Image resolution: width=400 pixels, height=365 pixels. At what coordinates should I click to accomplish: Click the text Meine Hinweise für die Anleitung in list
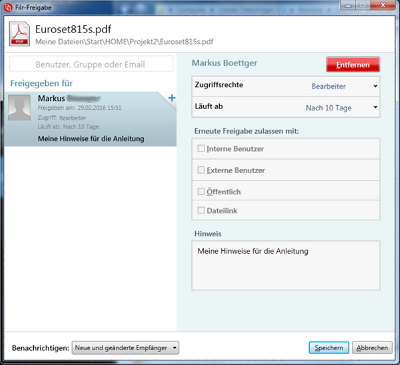click(91, 139)
